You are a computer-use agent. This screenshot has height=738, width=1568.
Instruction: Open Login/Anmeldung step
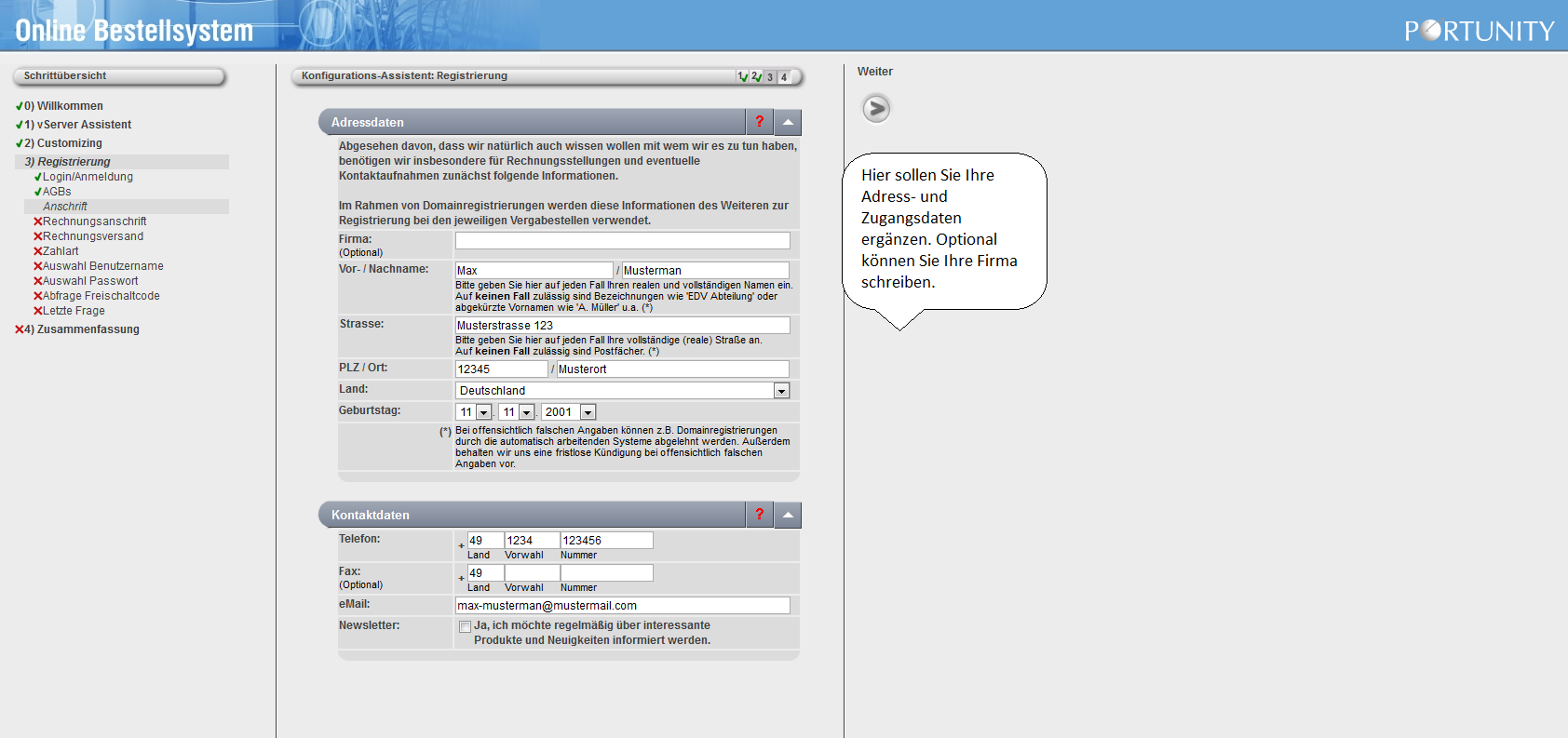(x=88, y=177)
